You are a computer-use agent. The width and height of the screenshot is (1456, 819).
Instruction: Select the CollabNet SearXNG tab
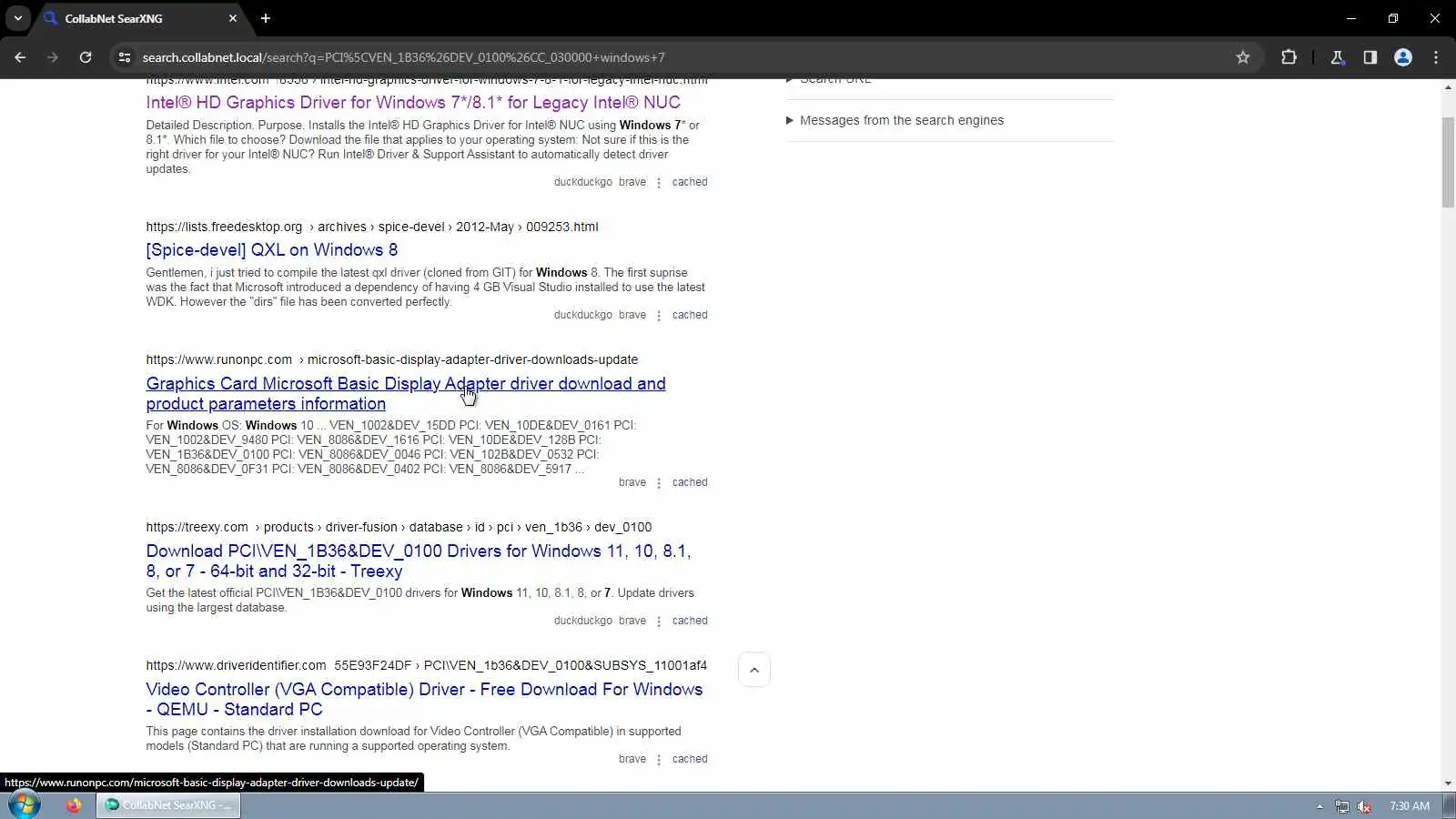(x=139, y=18)
